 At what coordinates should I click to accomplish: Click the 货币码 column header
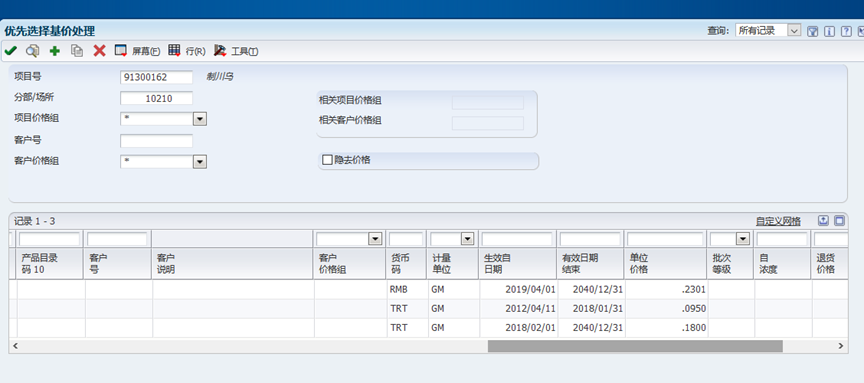tap(407, 263)
